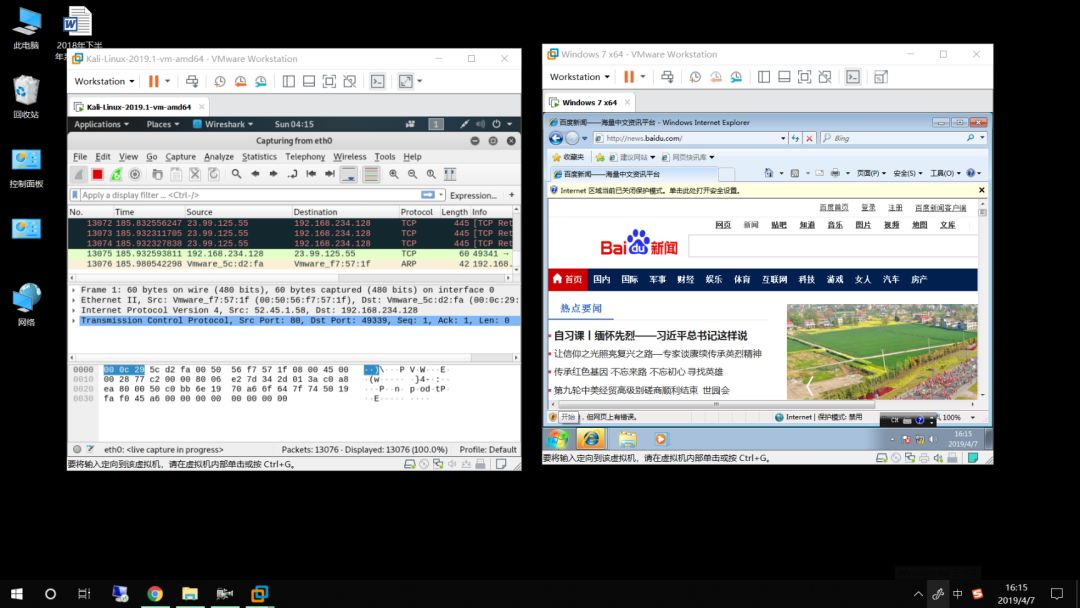The width and height of the screenshot is (1080, 608).
Task: Click the Expression... button
Action: [x=473, y=196]
